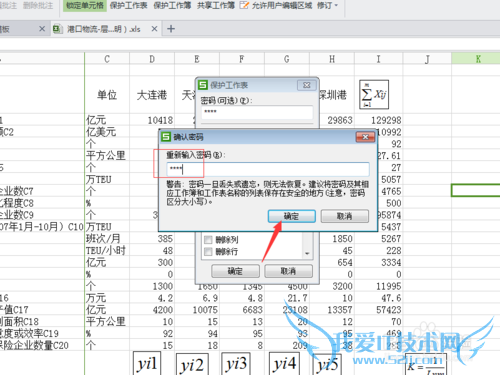Check the 删除行 checkbox

click(x=208, y=252)
